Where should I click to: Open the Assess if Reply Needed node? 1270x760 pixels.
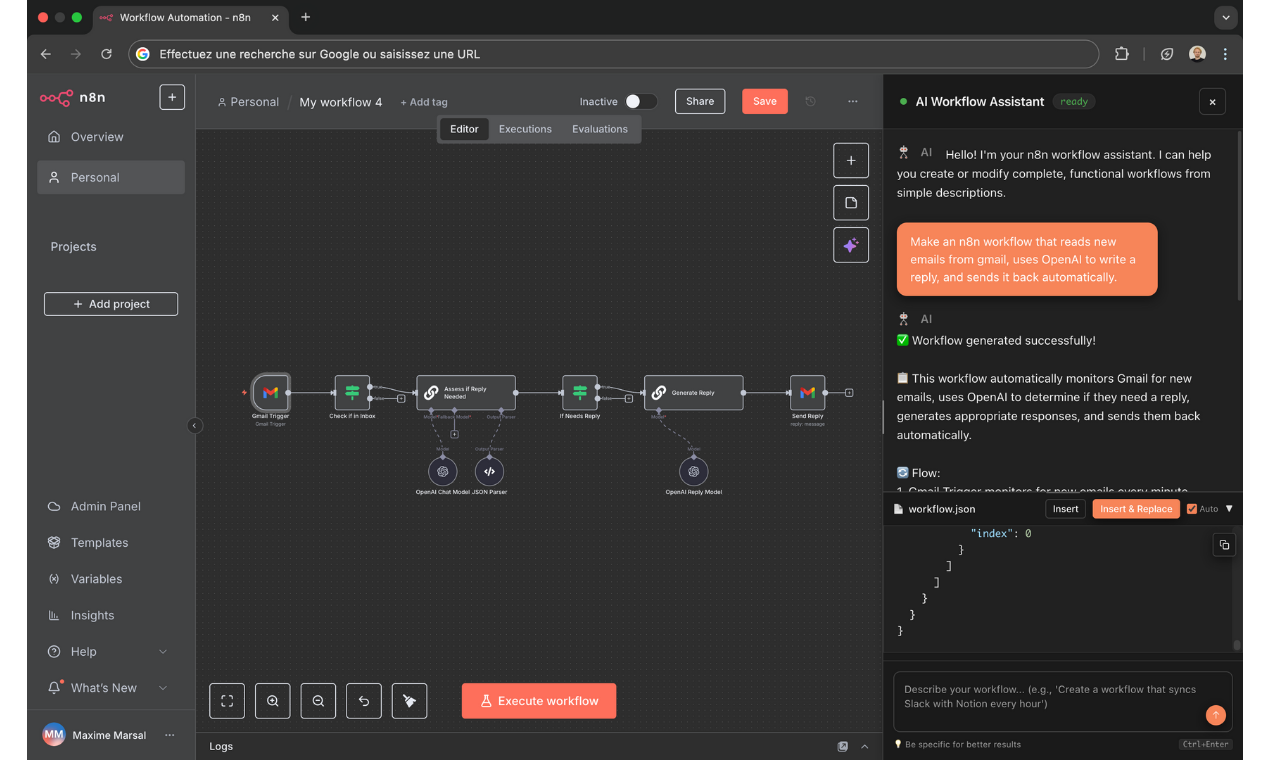tap(466, 393)
